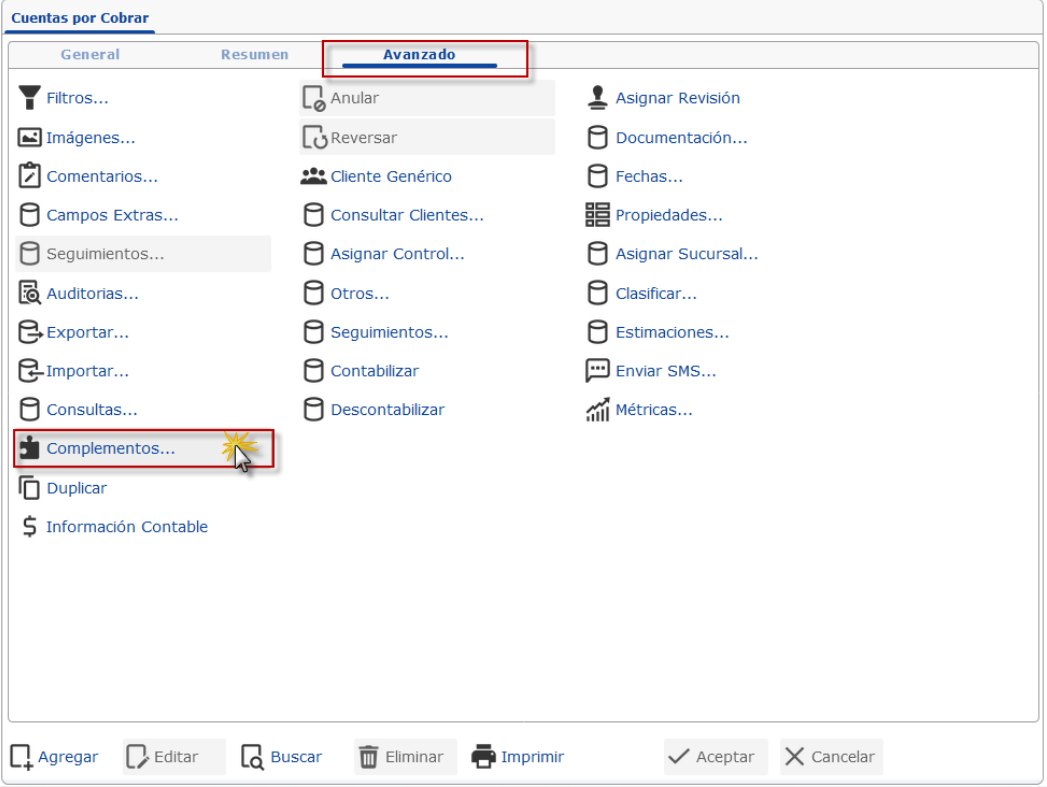The height and width of the screenshot is (787, 1047).
Task: Open the Estimaciones... option
Action: [672, 332]
